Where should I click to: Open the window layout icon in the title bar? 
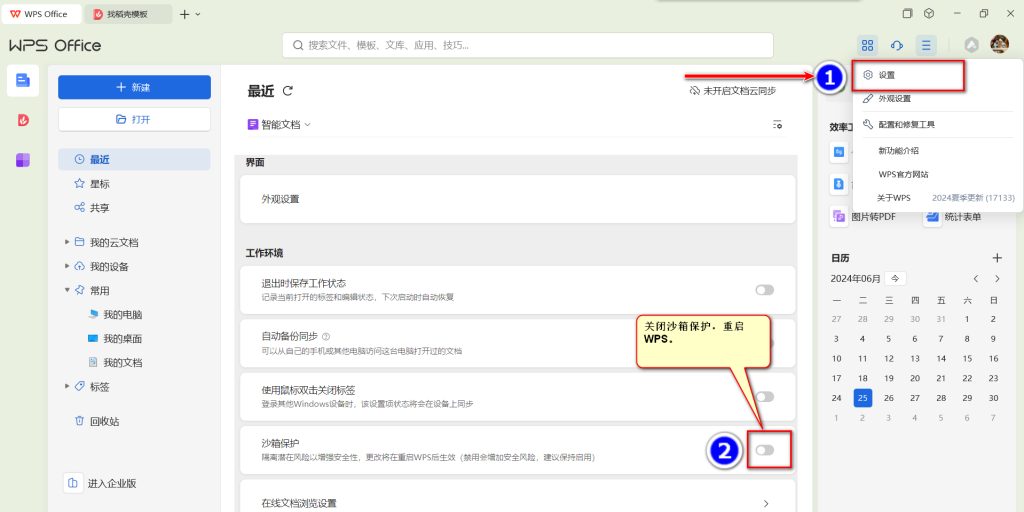(907, 14)
